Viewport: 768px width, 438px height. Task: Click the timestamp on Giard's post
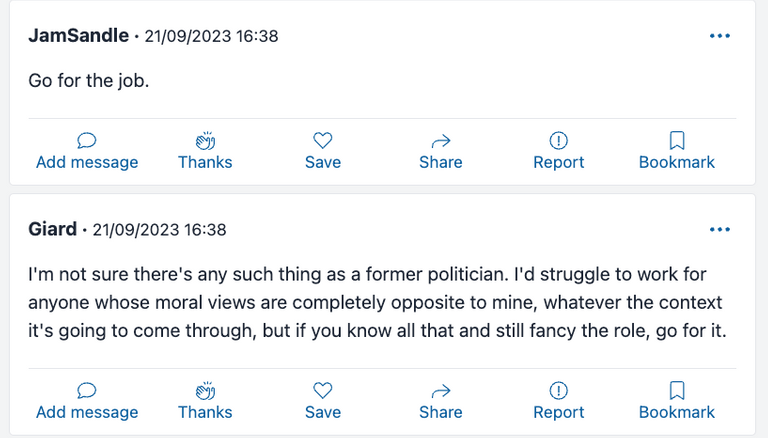tap(159, 230)
